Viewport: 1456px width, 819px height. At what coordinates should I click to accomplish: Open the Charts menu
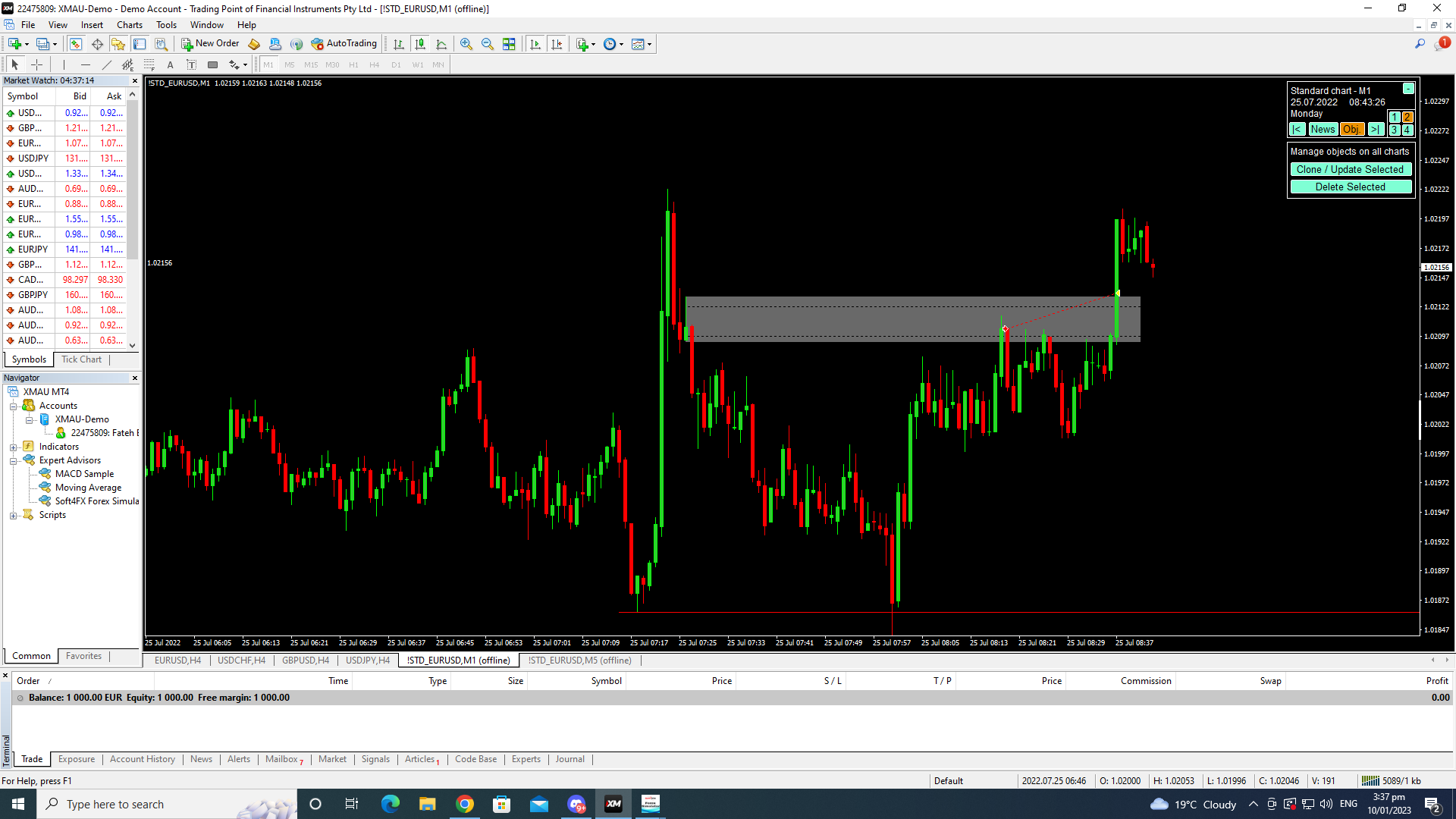pos(129,25)
